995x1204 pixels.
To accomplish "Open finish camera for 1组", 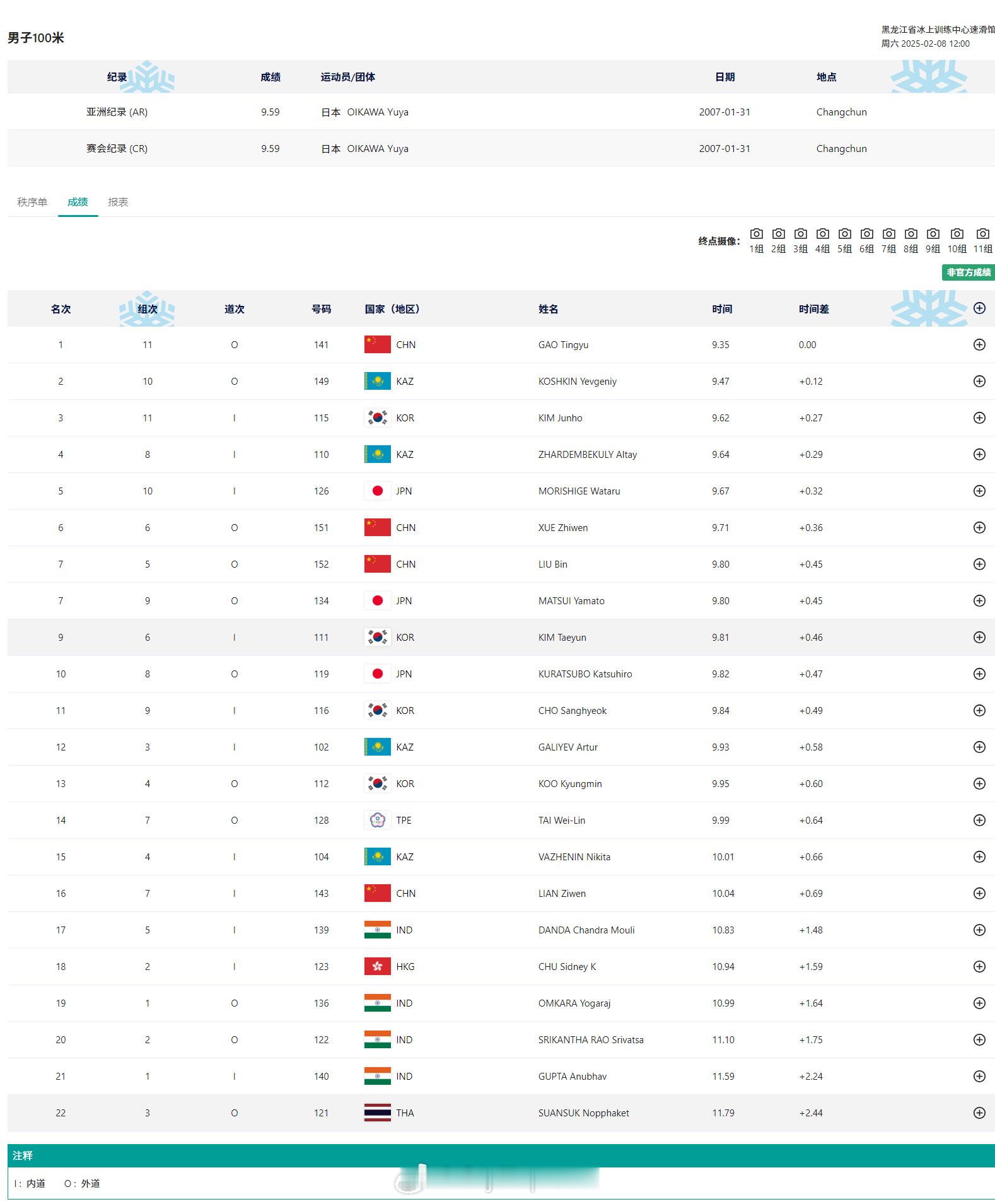I will pos(756,240).
